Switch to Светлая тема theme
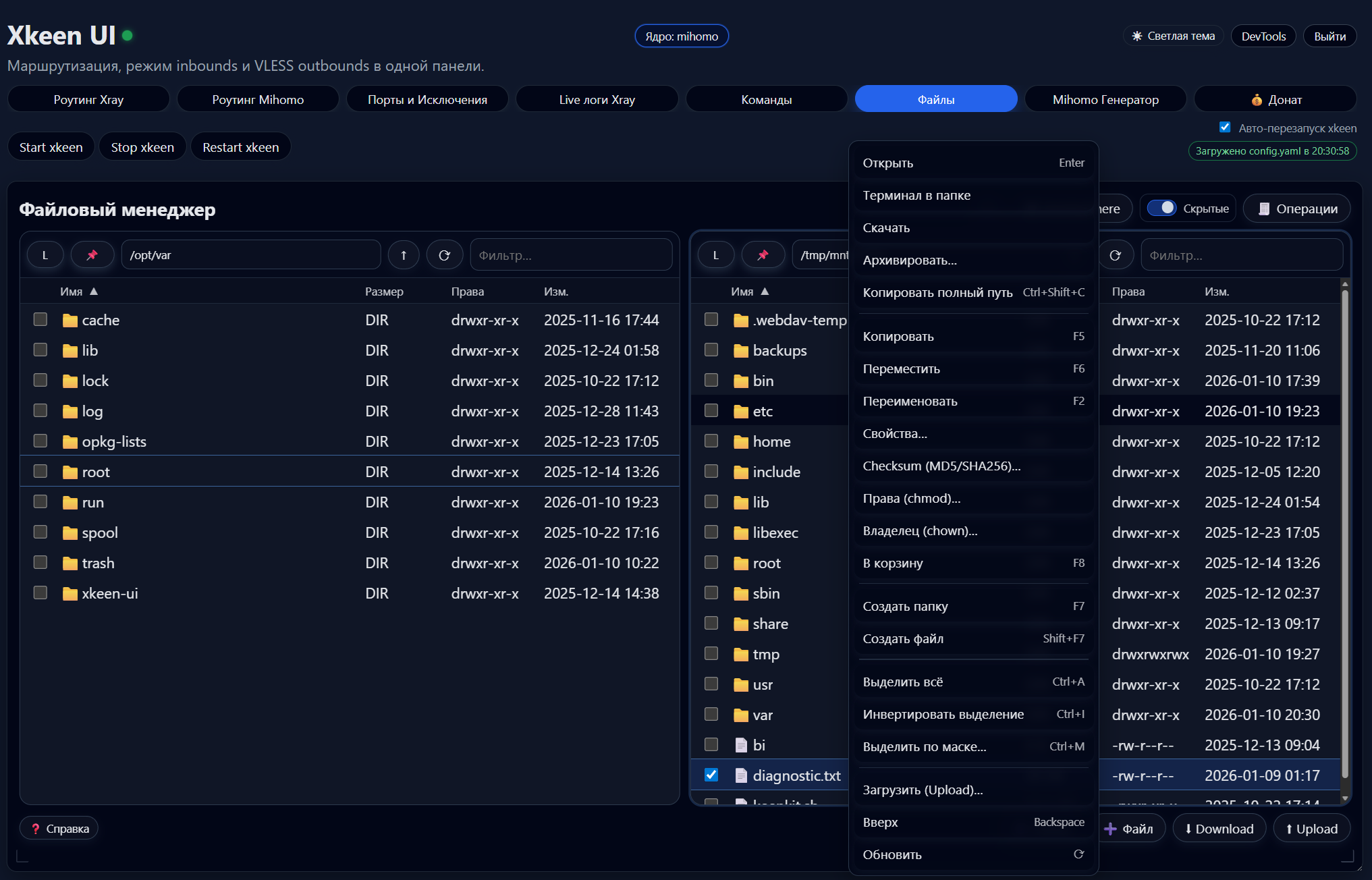 tap(1173, 35)
